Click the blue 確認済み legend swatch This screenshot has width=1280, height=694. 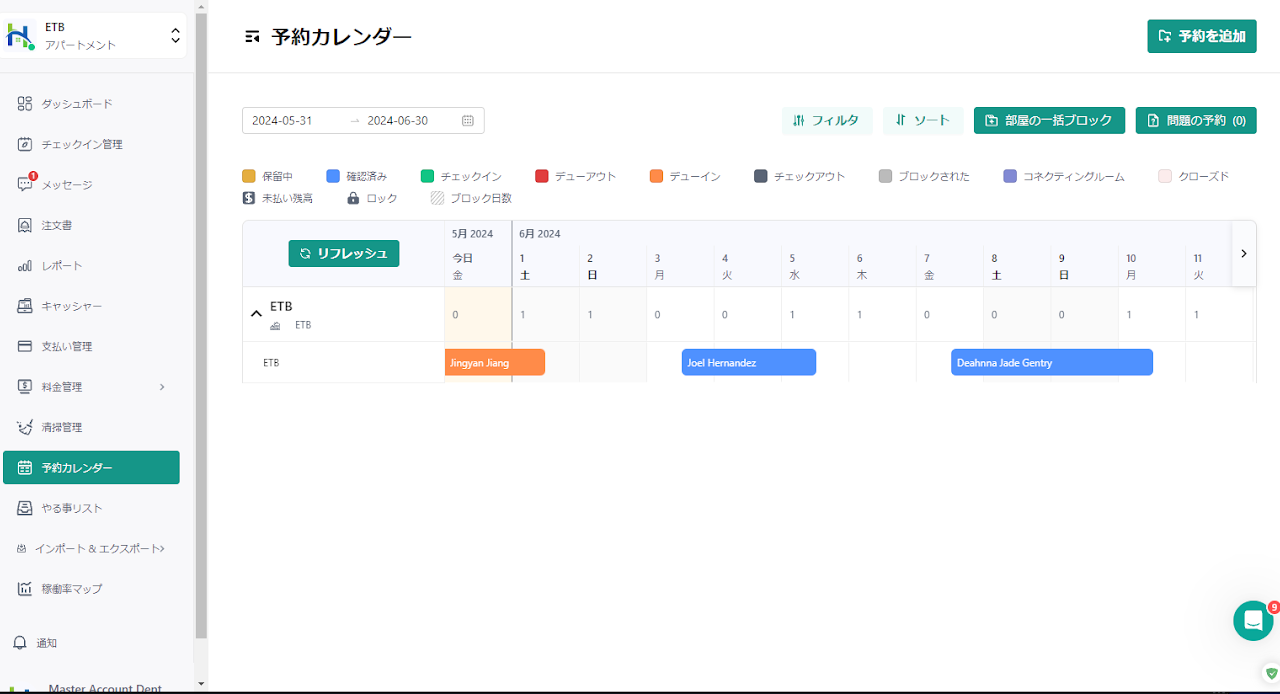point(333,176)
